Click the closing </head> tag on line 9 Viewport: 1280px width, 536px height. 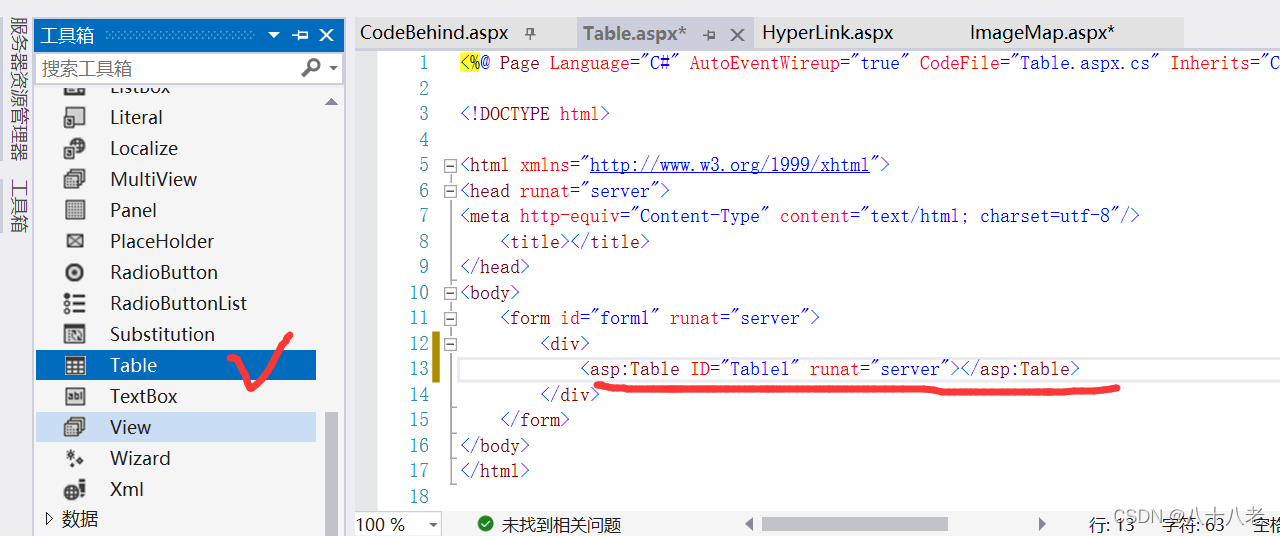click(x=495, y=267)
